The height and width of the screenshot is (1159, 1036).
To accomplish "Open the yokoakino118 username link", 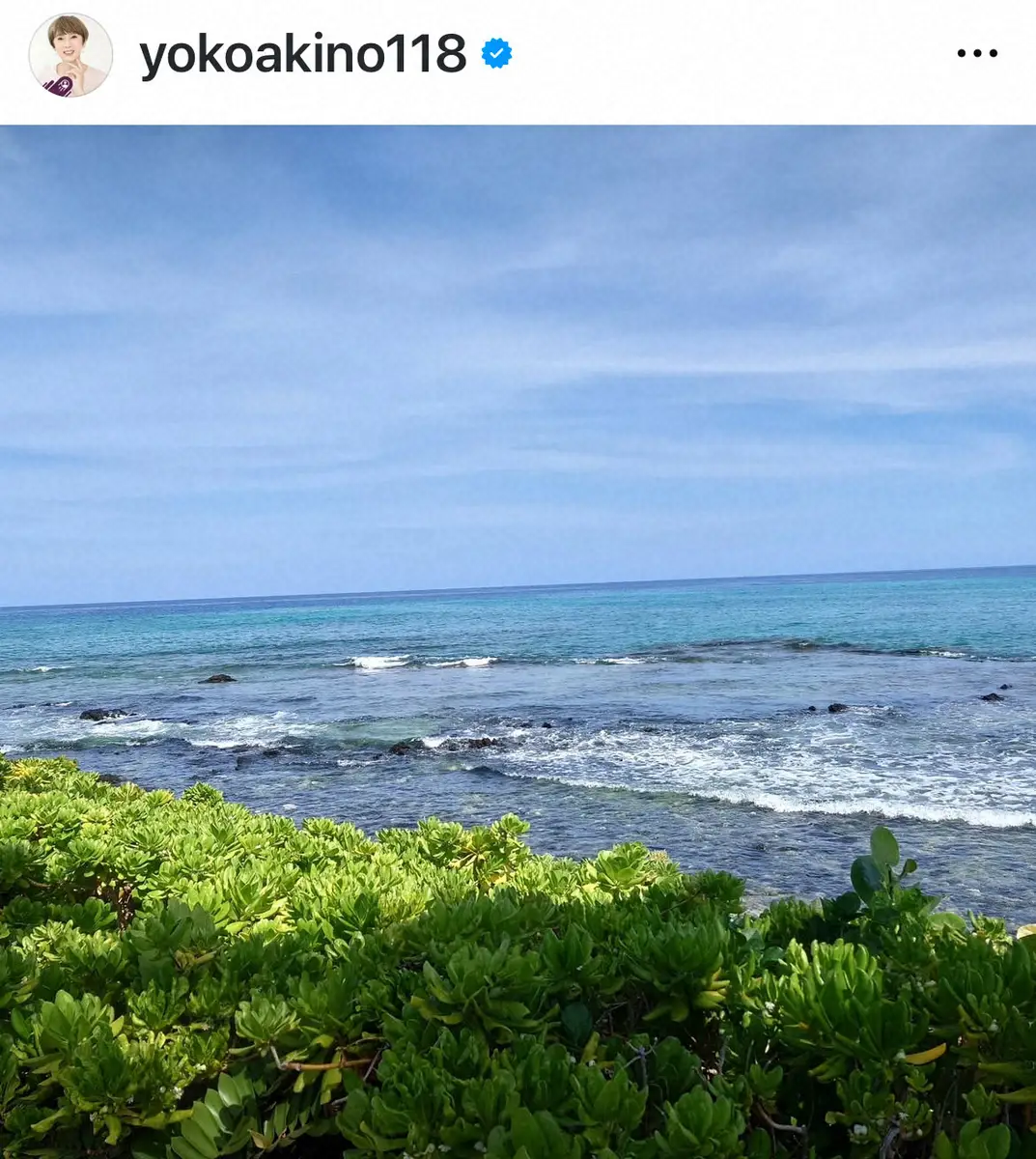I will pos(302,54).
